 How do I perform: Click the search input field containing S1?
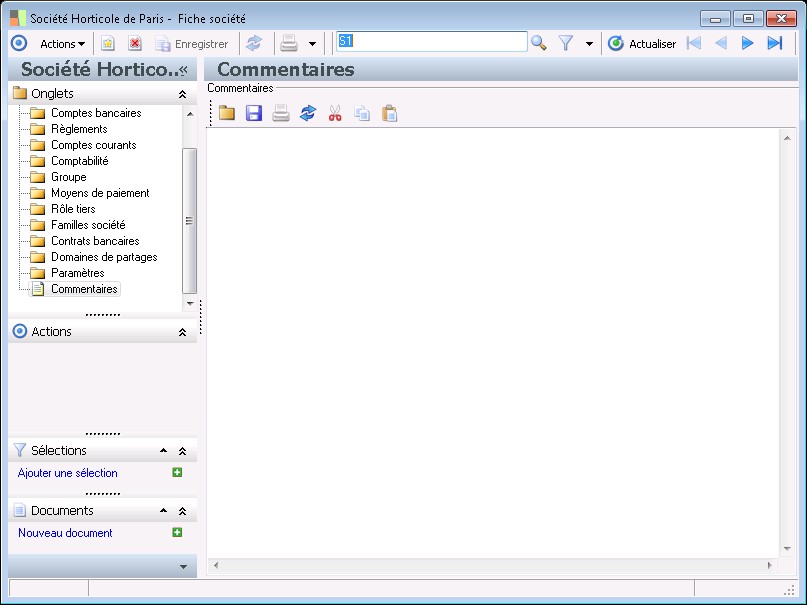(431, 42)
